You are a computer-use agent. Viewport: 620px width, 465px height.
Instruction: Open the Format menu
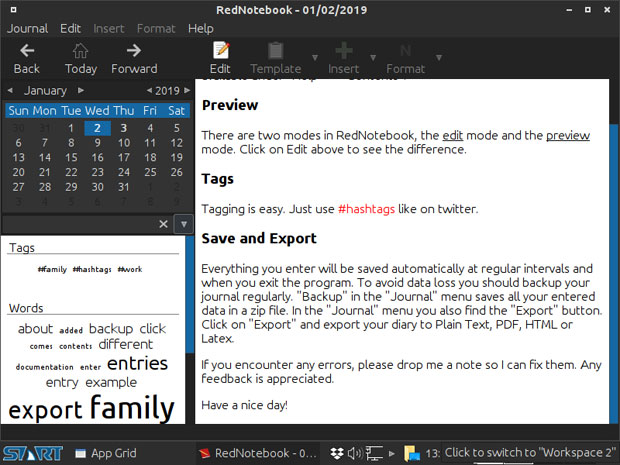156,28
